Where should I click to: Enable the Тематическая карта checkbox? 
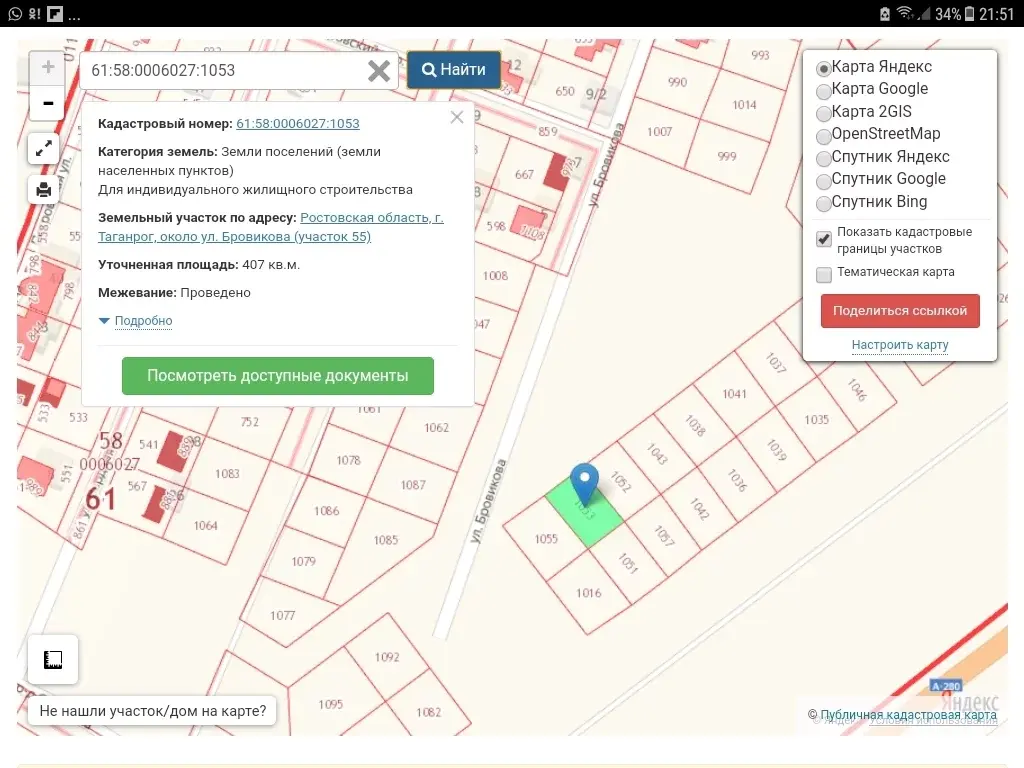(823, 273)
